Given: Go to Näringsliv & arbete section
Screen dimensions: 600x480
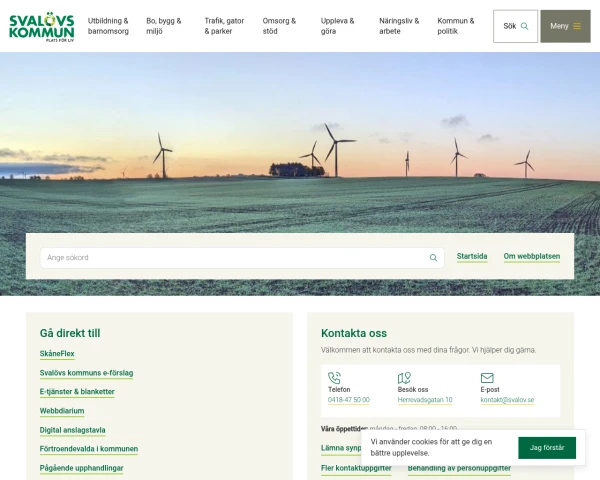Looking at the screenshot, I should tap(399, 26).
